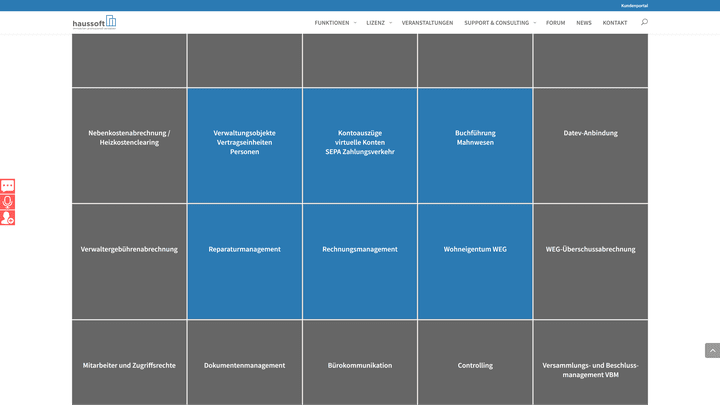This screenshot has width=720, height=405.
Task: Expand the Funktionen menu arrow
Action: (355, 23)
